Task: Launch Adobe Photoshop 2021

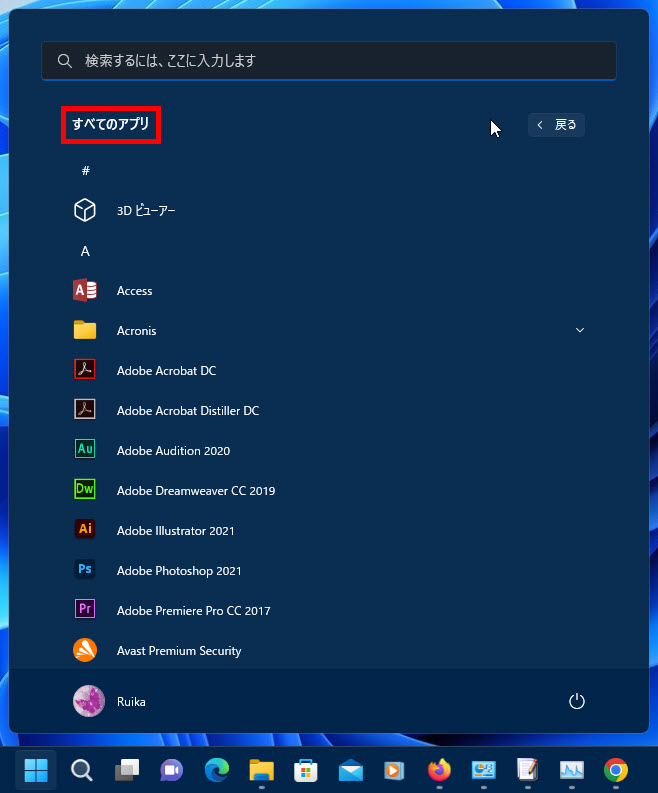Action: [178, 571]
